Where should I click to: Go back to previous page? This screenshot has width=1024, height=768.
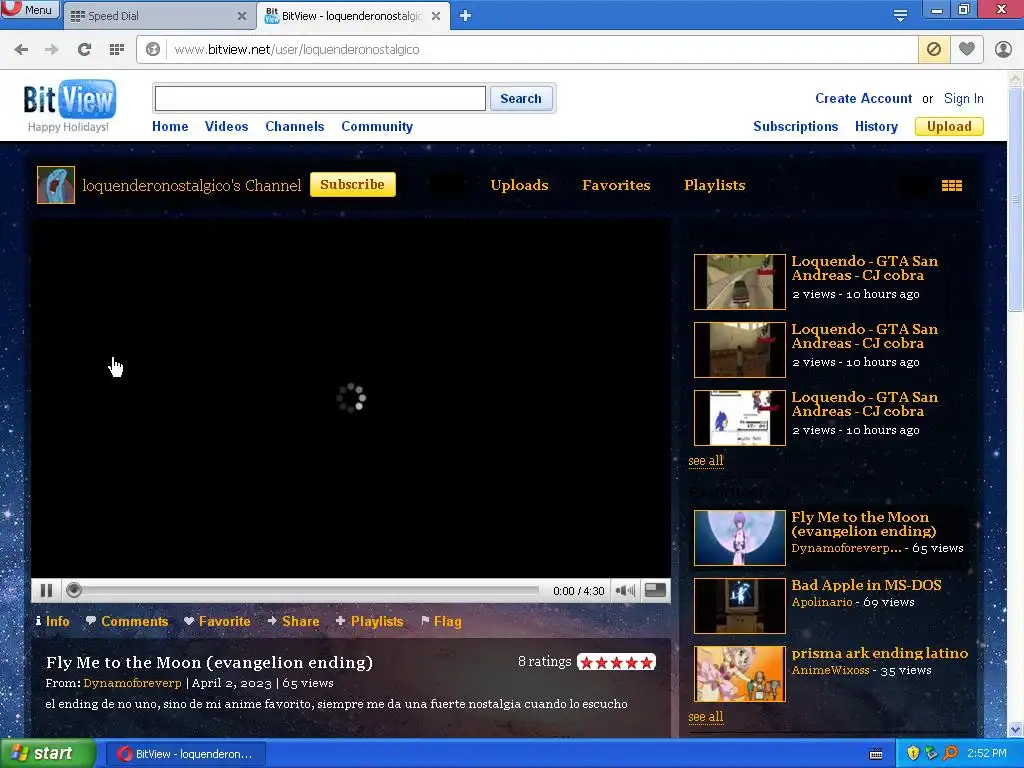pos(21,50)
